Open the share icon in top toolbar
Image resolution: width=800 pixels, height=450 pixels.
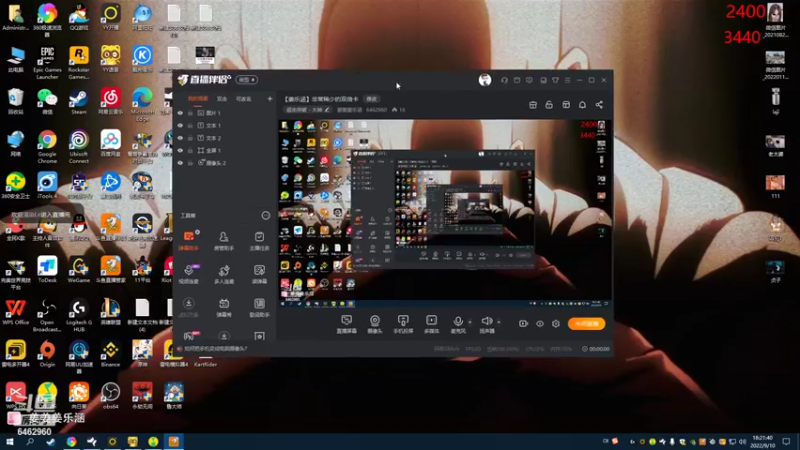pyautogui.click(x=599, y=105)
